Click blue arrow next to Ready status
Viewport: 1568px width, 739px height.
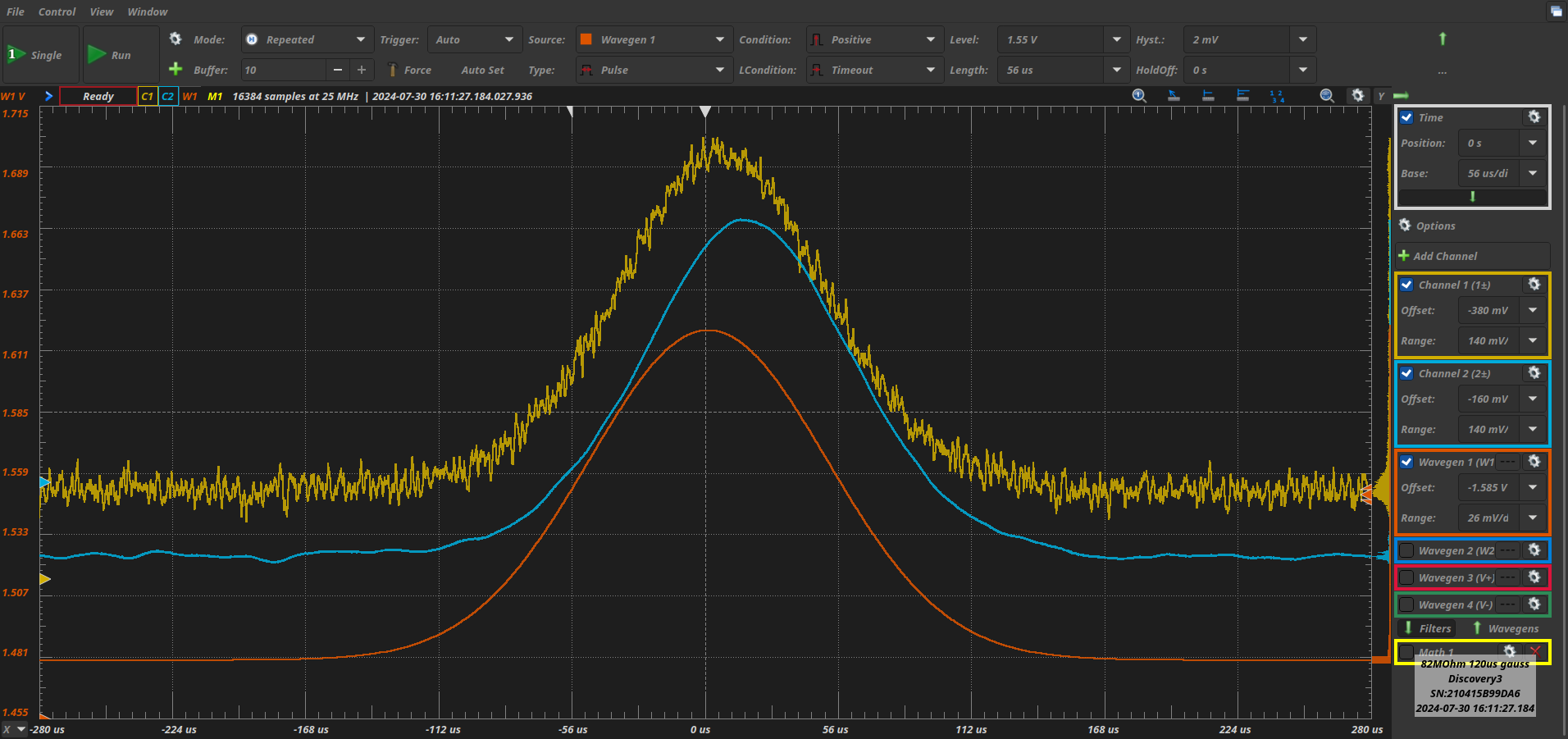48,96
